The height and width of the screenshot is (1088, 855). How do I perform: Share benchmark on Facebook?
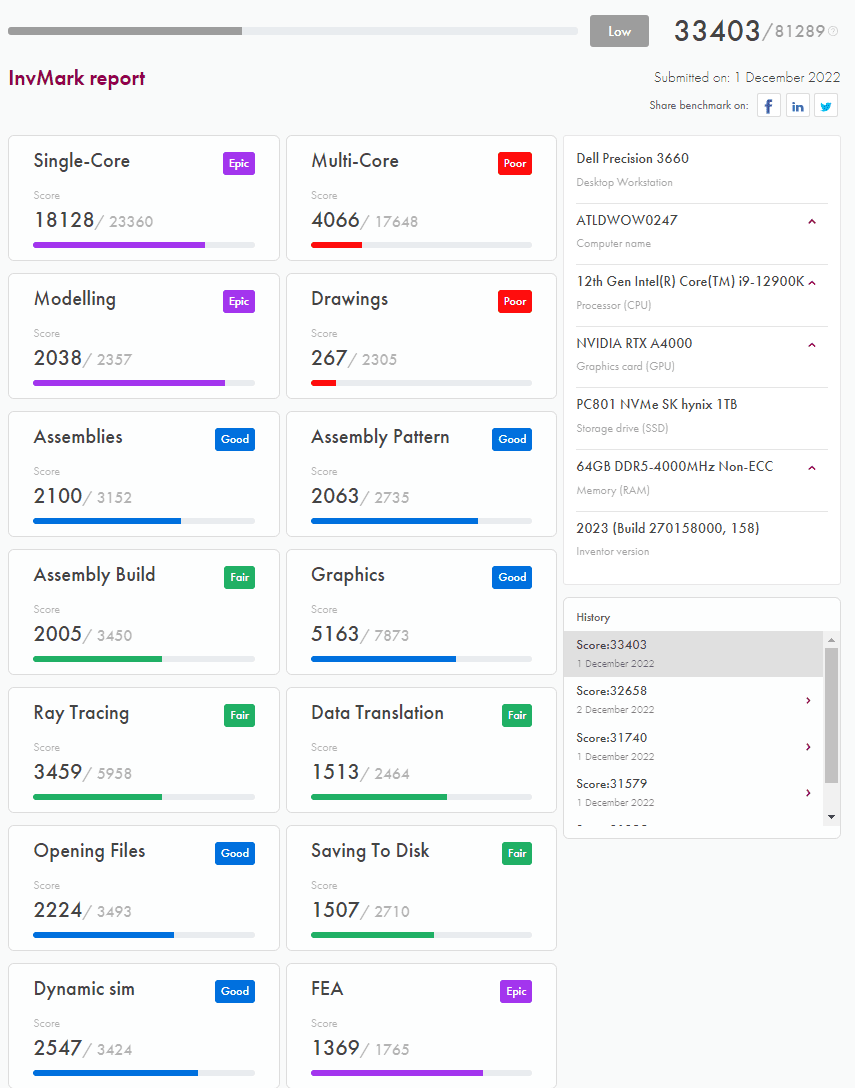(769, 105)
